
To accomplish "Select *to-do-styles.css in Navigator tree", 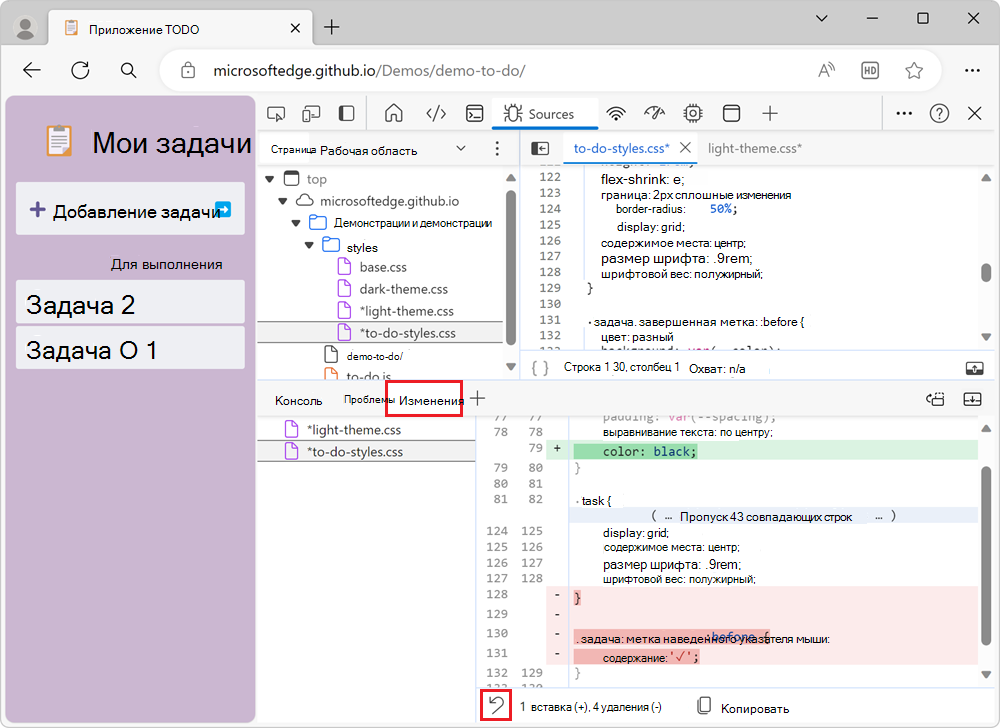I will pos(380,333).
